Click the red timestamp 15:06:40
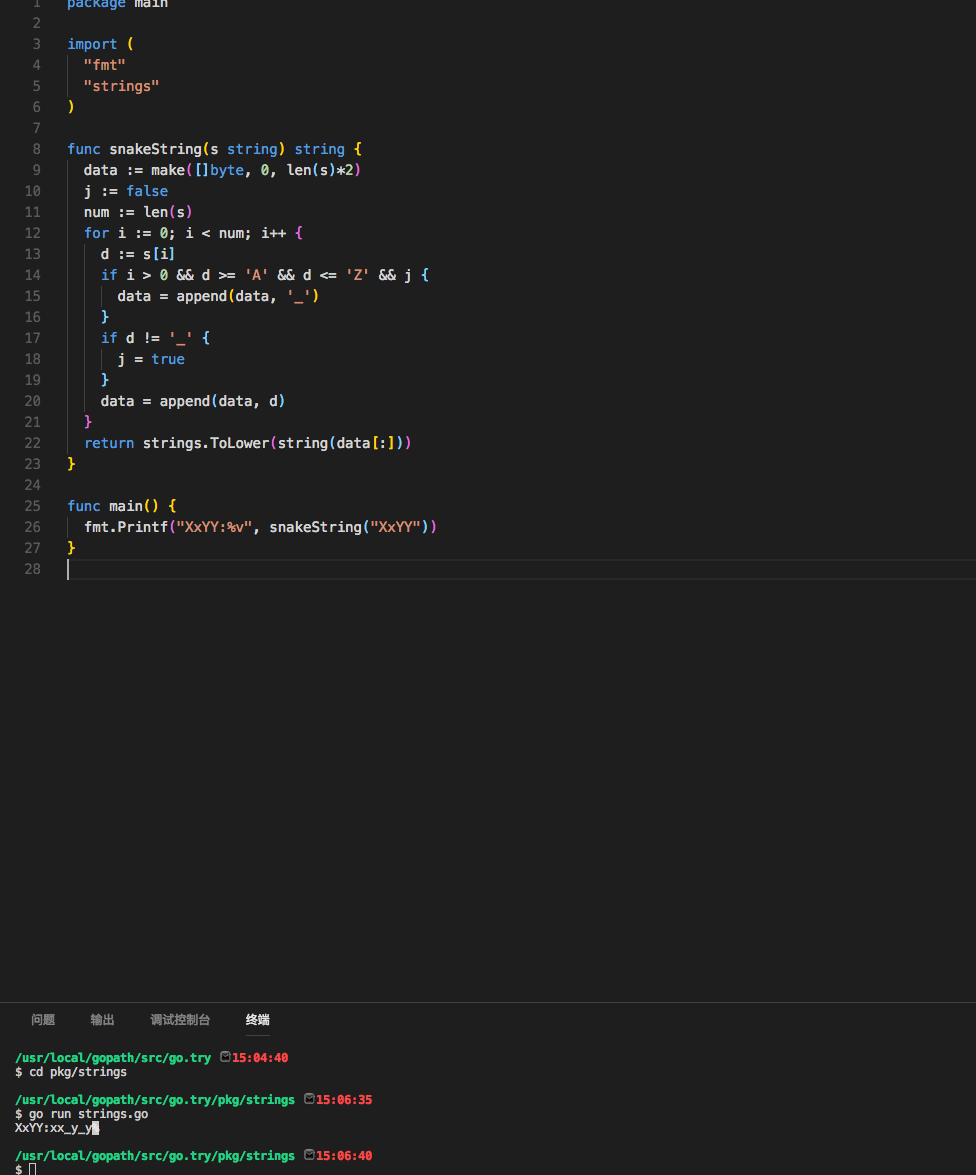976x1175 pixels. pos(344,1154)
